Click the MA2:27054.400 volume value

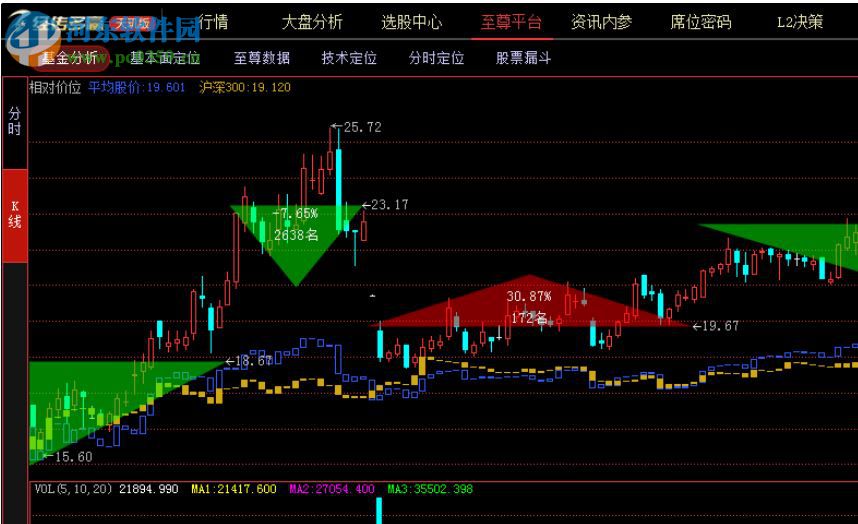pos(332,489)
